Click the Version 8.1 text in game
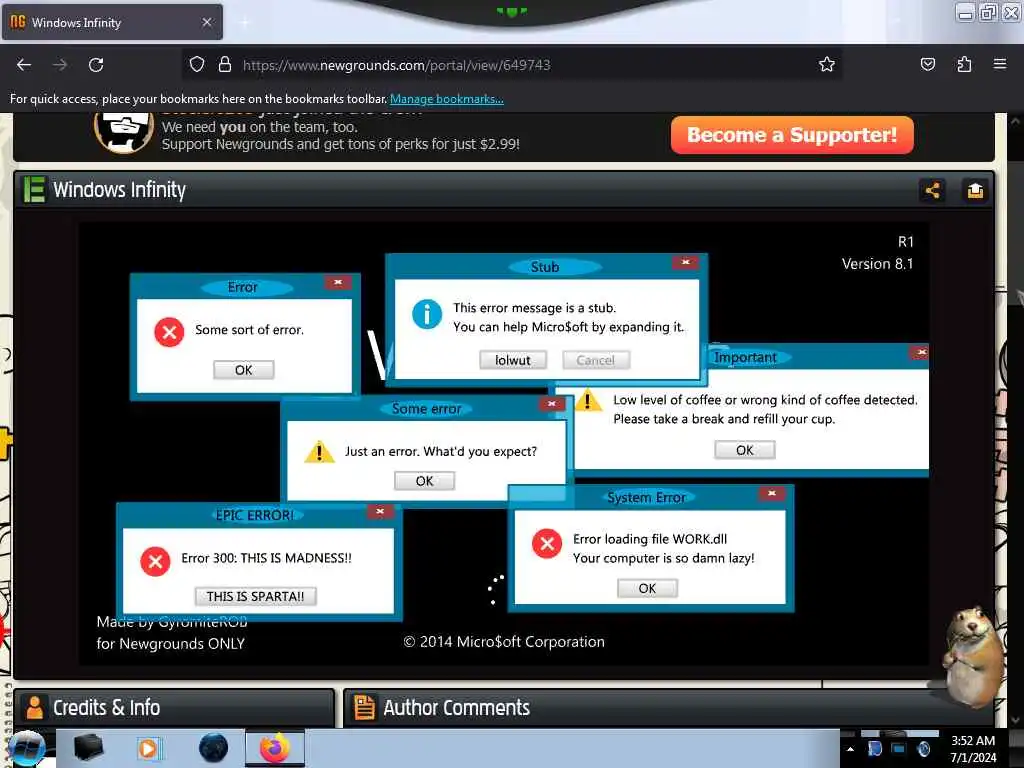The height and width of the screenshot is (768, 1024). point(877,264)
